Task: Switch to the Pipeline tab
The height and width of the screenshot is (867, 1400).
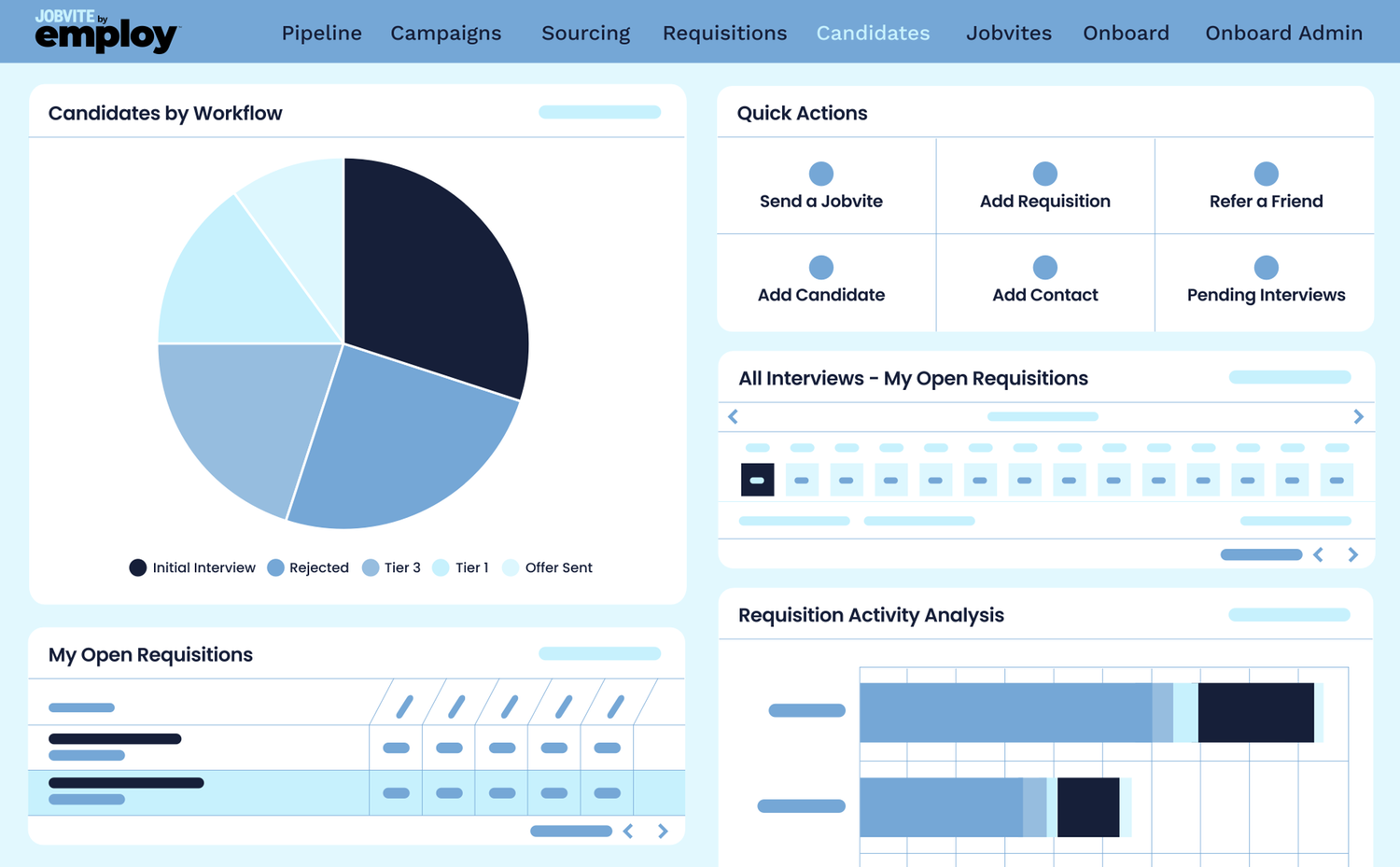Action: (x=321, y=33)
